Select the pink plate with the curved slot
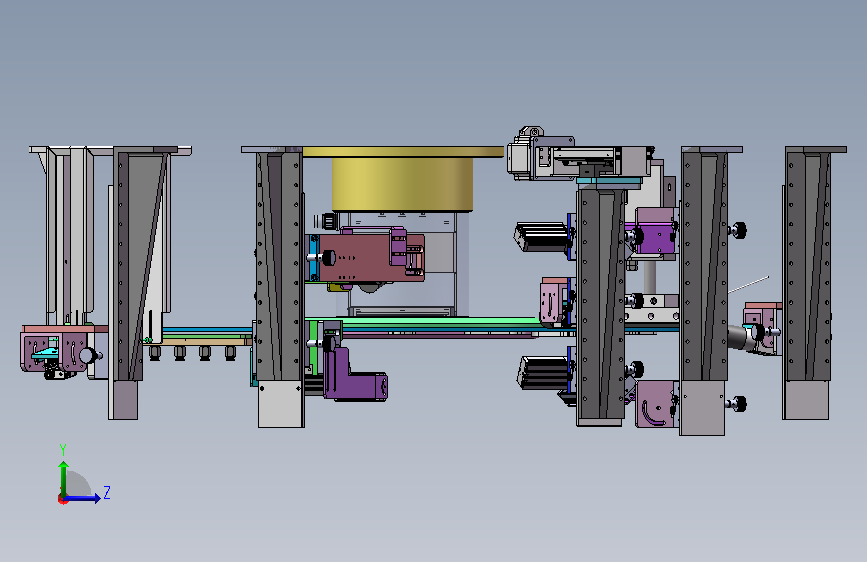867x562 pixels. tap(656, 404)
